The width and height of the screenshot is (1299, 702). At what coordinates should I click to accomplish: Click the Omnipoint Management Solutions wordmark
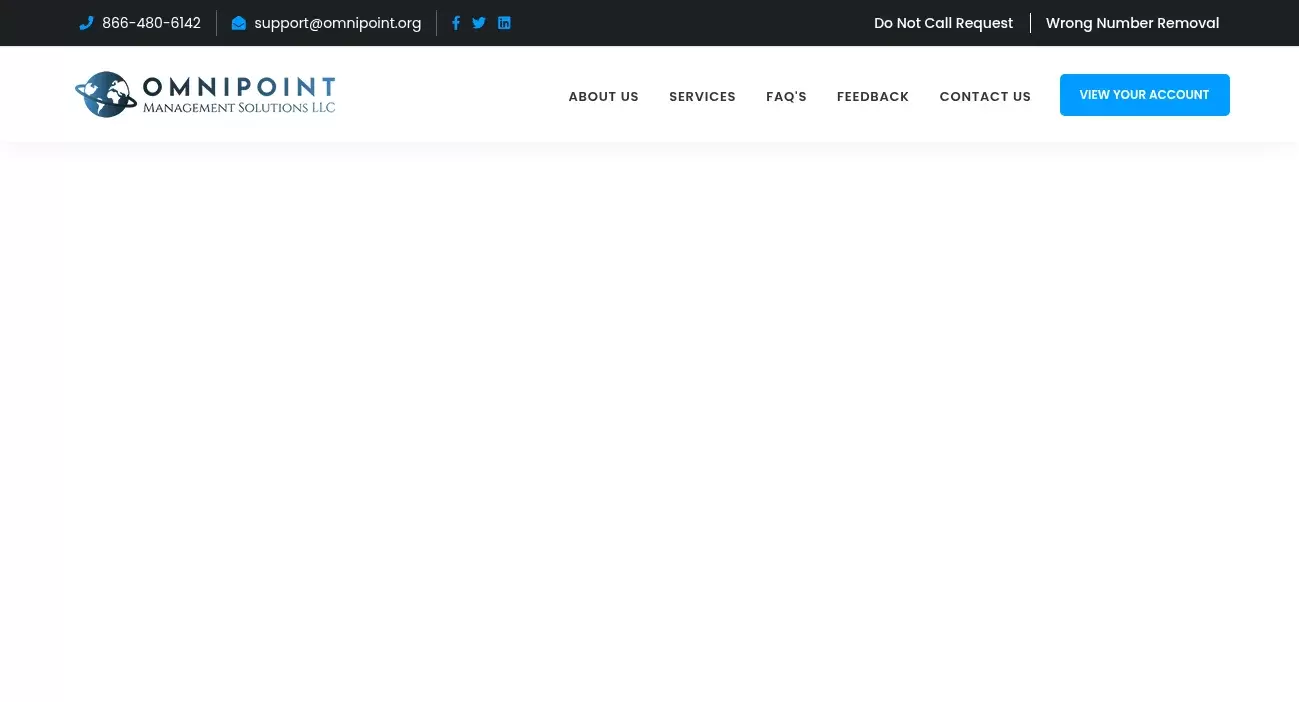click(238, 93)
